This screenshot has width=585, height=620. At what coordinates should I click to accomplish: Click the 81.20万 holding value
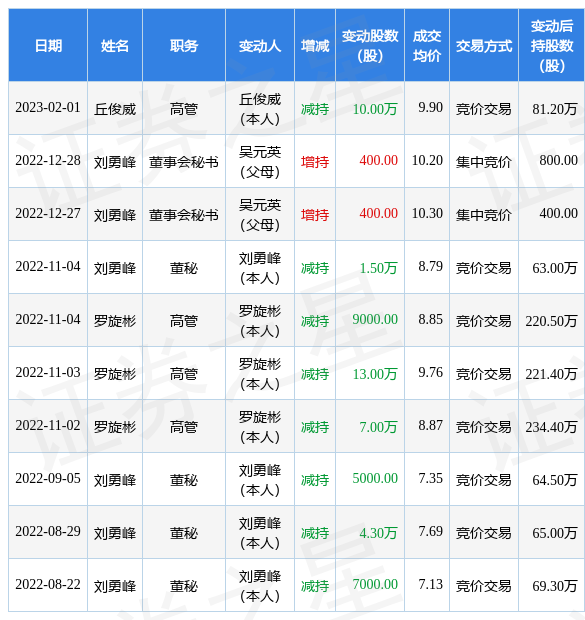click(x=555, y=109)
